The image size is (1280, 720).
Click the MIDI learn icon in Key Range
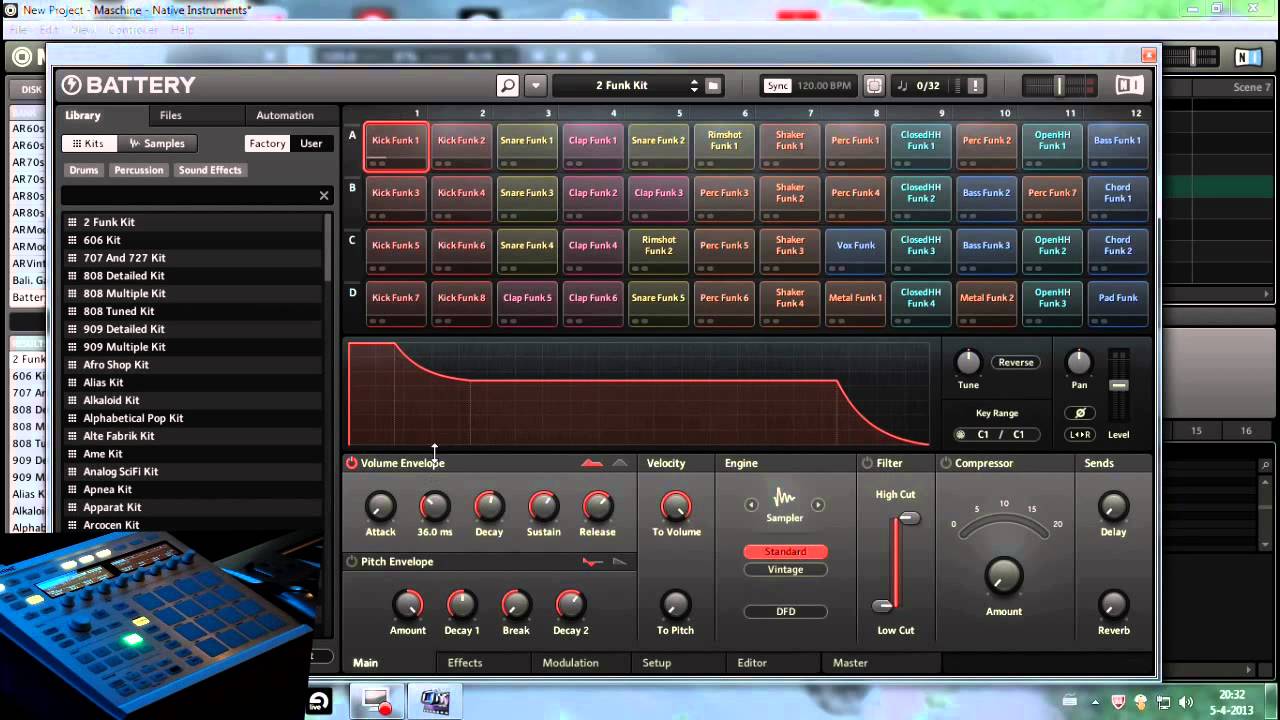[x=961, y=435]
